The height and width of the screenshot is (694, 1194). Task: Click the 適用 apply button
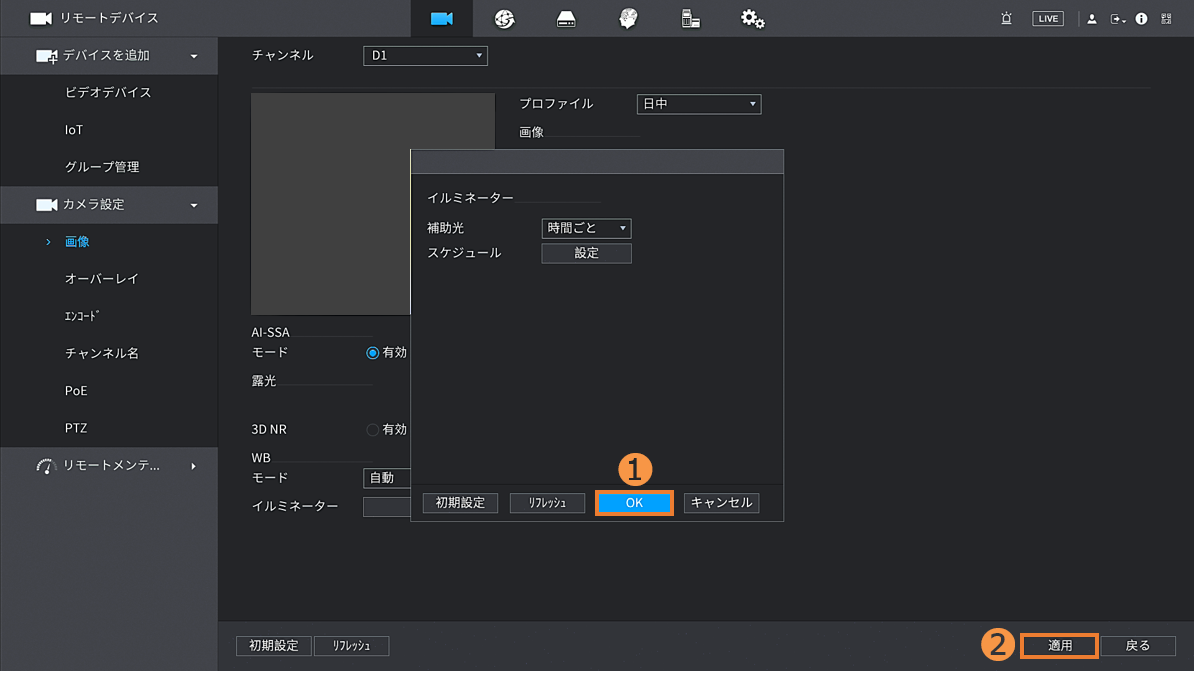pyautogui.click(x=1059, y=646)
